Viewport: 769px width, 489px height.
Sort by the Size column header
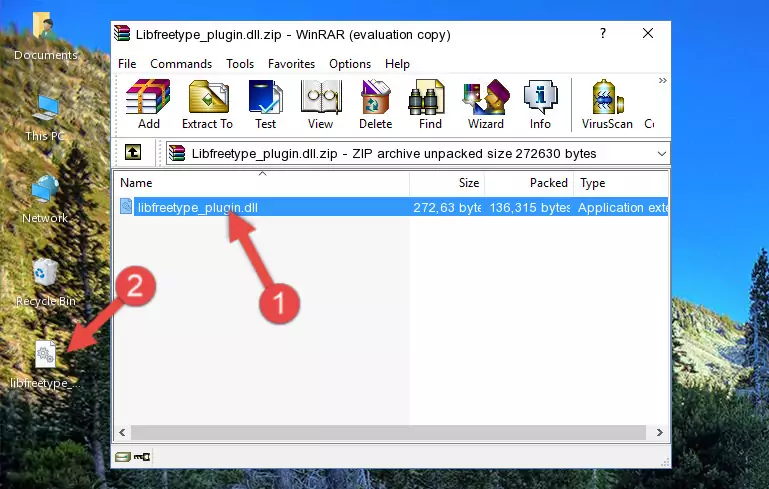click(447, 182)
